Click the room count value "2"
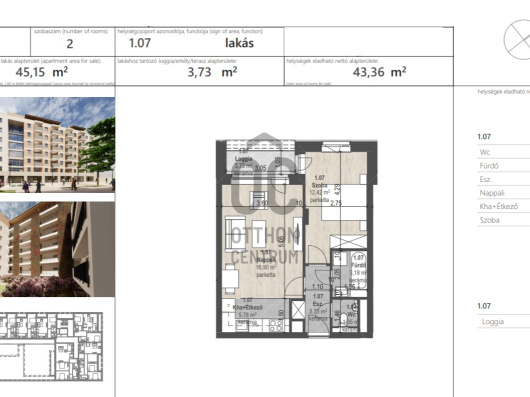Viewport: 530px width, 397px height. coord(70,44)
